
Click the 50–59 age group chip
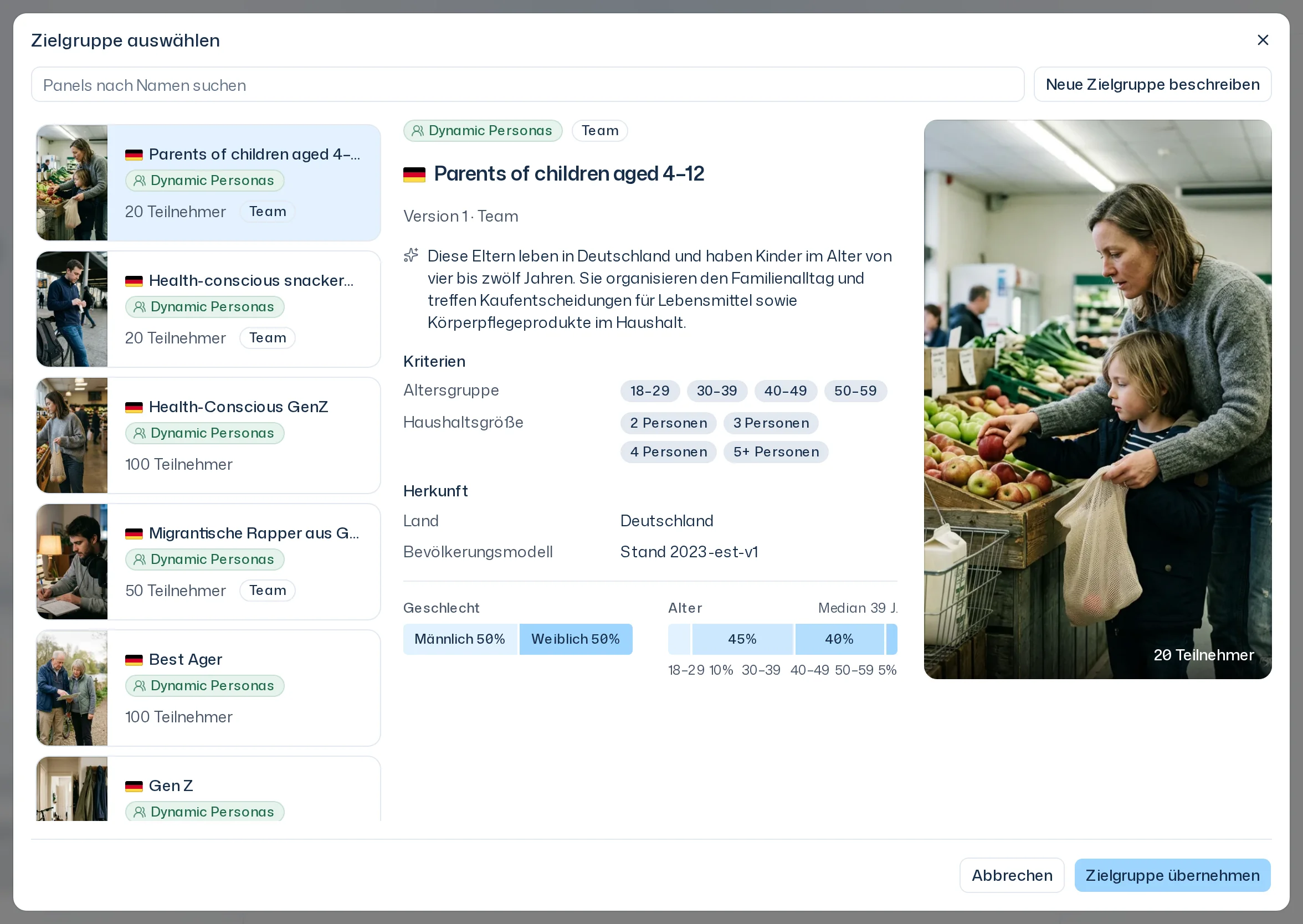coord(855,391)
